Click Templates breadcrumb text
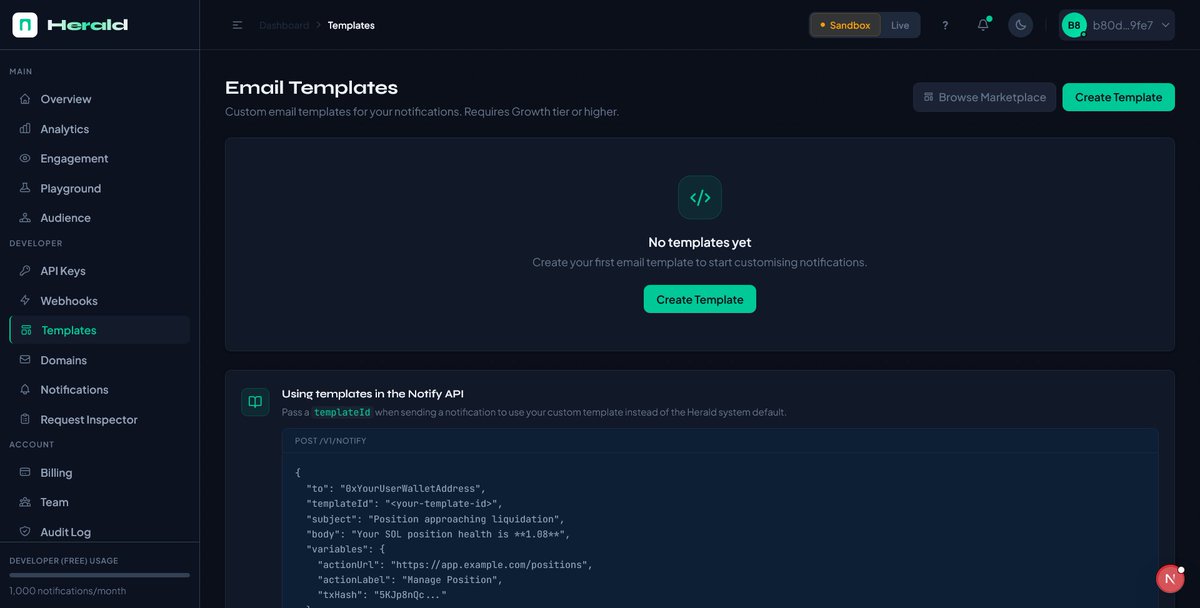This screenshot has width=1200, height=608. pyautogui.click(x=351, y=25)
